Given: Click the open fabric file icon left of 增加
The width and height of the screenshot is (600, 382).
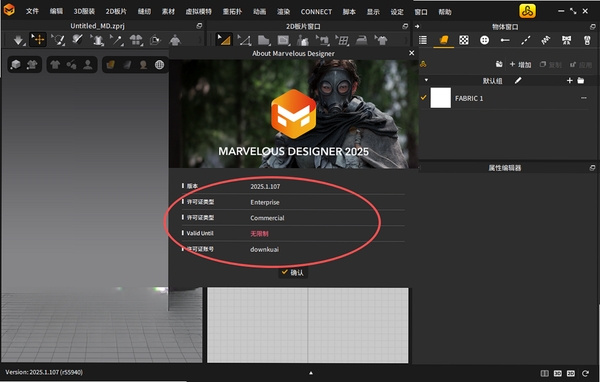Looking at the screenshot, I should pyautogui.click(x=499, y=64).
